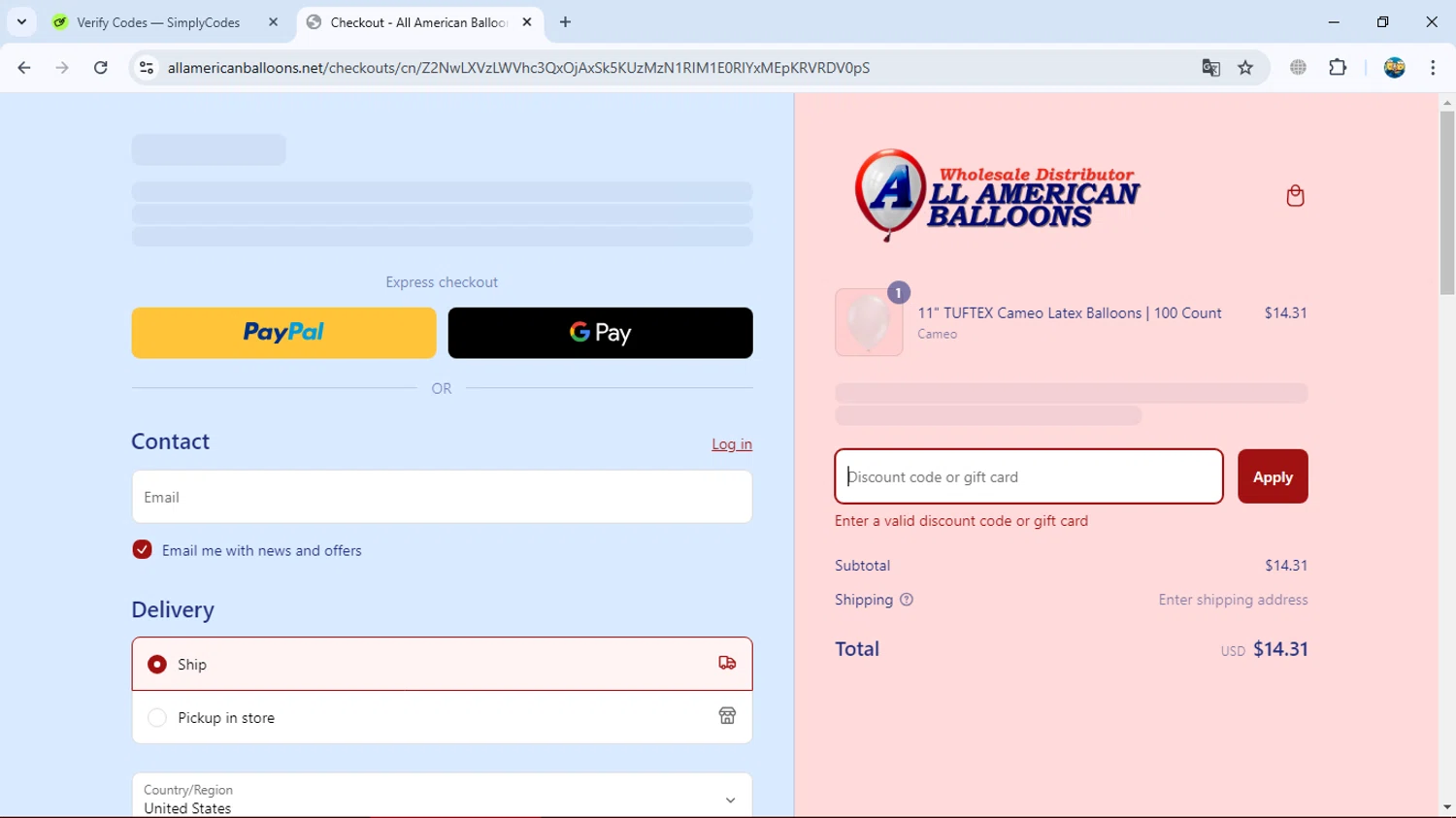Screen dimensions: 1456x818
Task: Toggle Email me with news and offers
Action: click(x=142, y=549)
